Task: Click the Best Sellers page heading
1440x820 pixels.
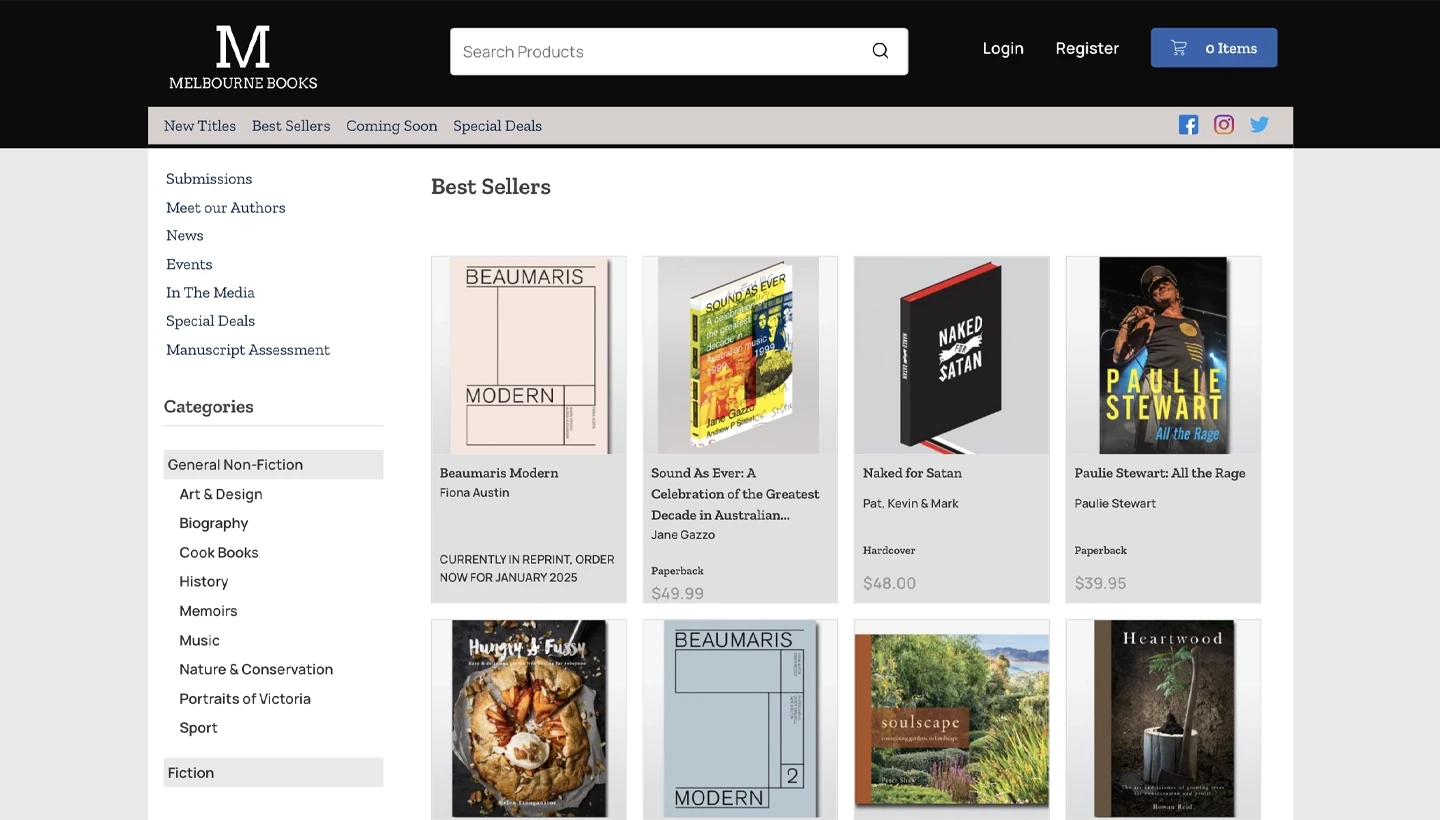Action: (x=491, y=187)
